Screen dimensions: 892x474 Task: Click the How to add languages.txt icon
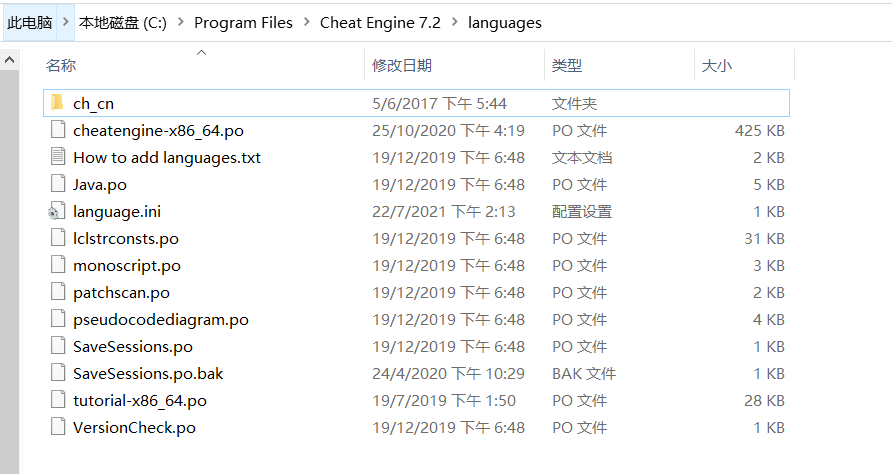(x=56, y=157)
